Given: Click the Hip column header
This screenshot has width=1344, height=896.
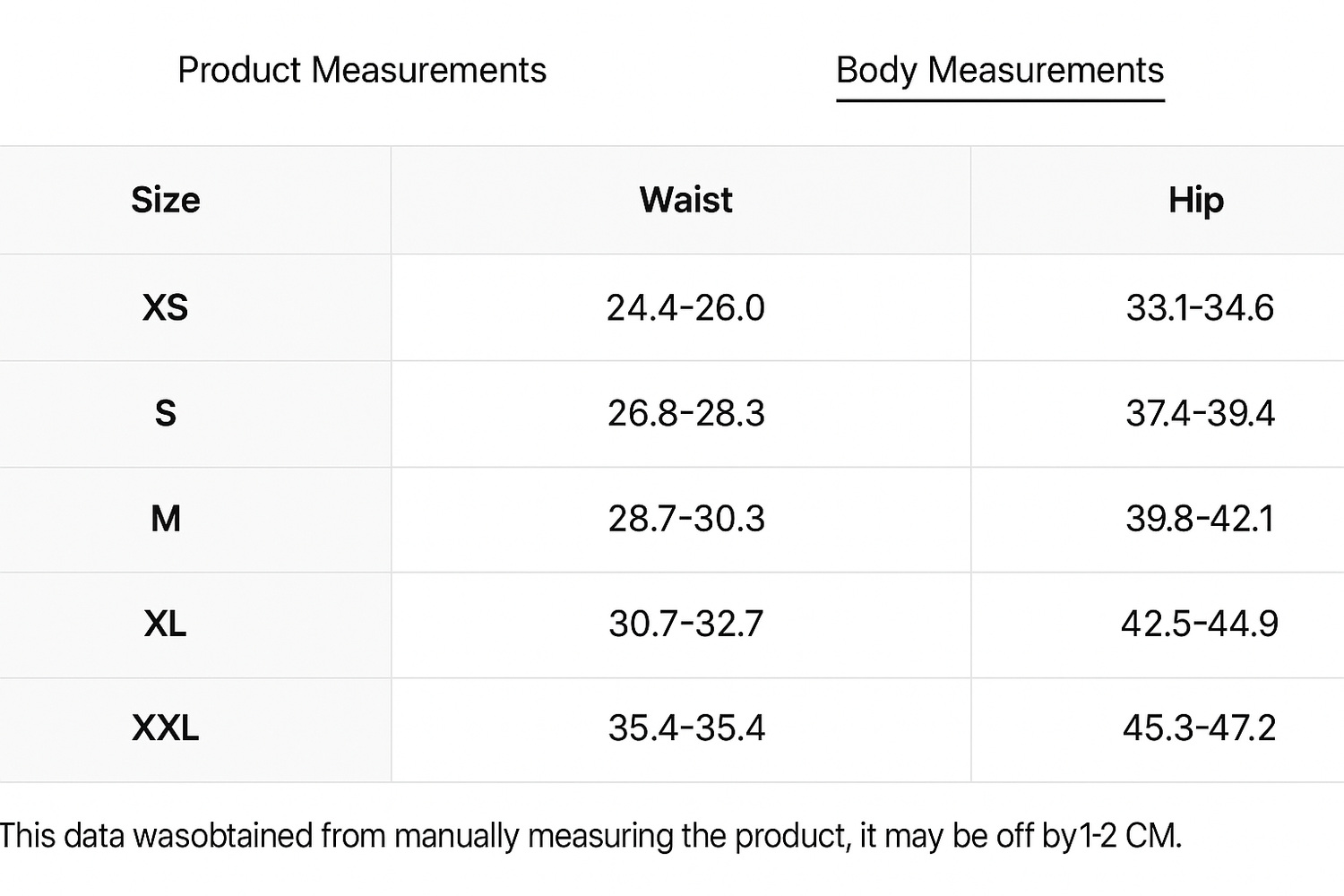Looking at the screenshot, I should click(1195, 200).
